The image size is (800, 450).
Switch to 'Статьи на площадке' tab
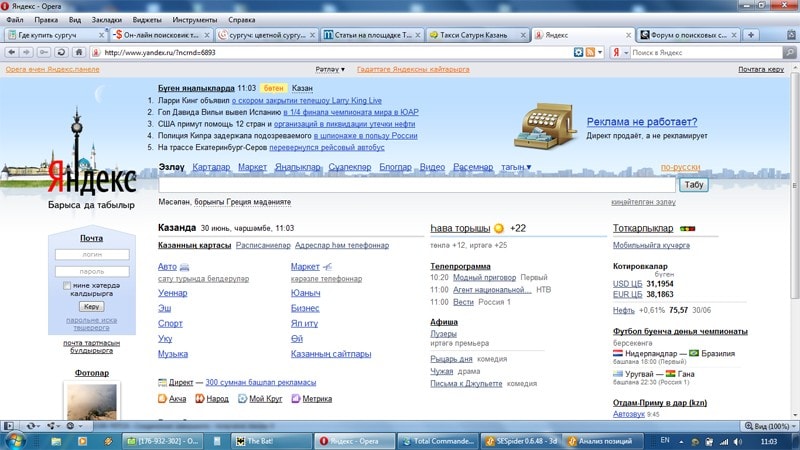[371, 35]
